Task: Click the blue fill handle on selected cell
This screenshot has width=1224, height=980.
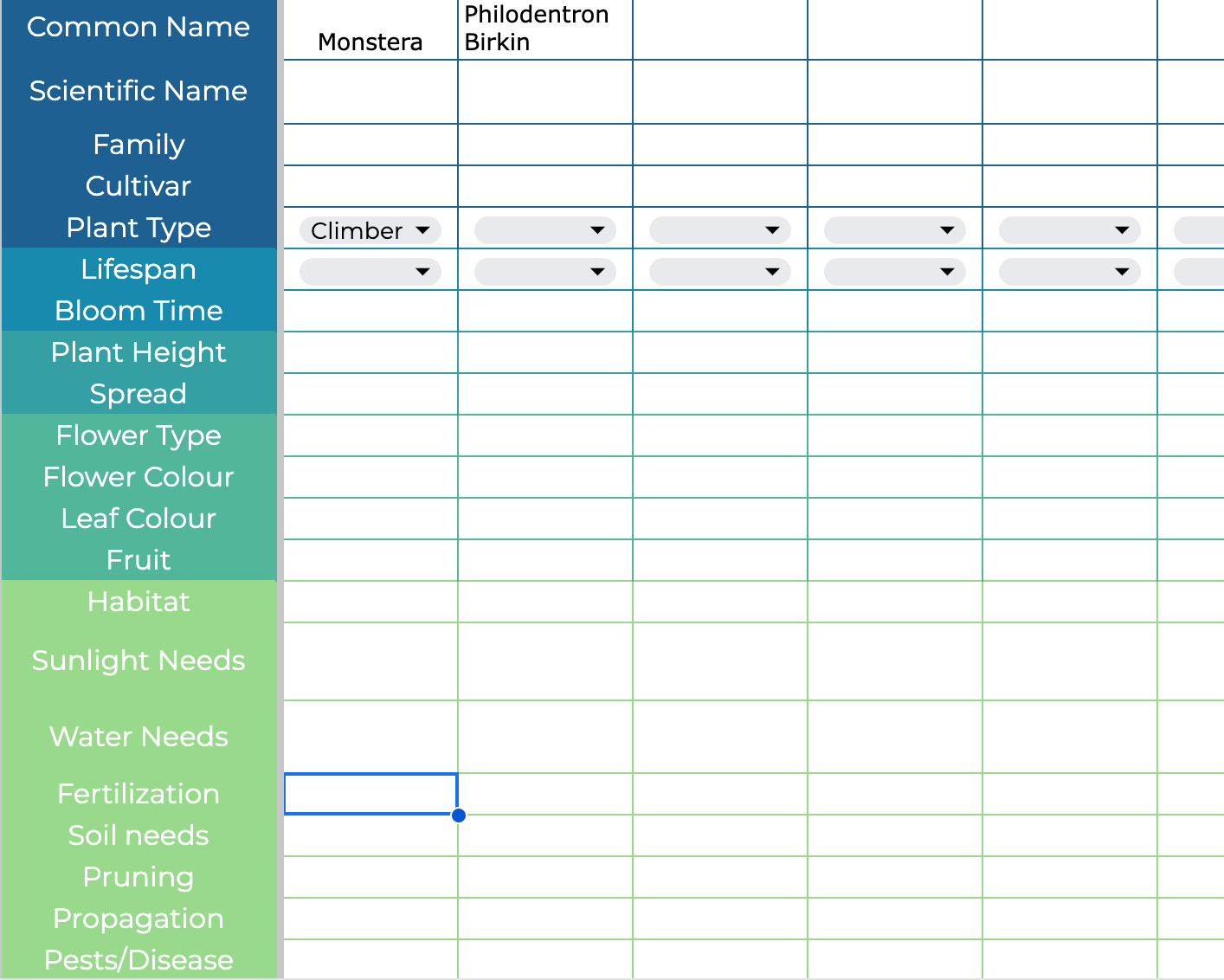Action: [459, 815]
